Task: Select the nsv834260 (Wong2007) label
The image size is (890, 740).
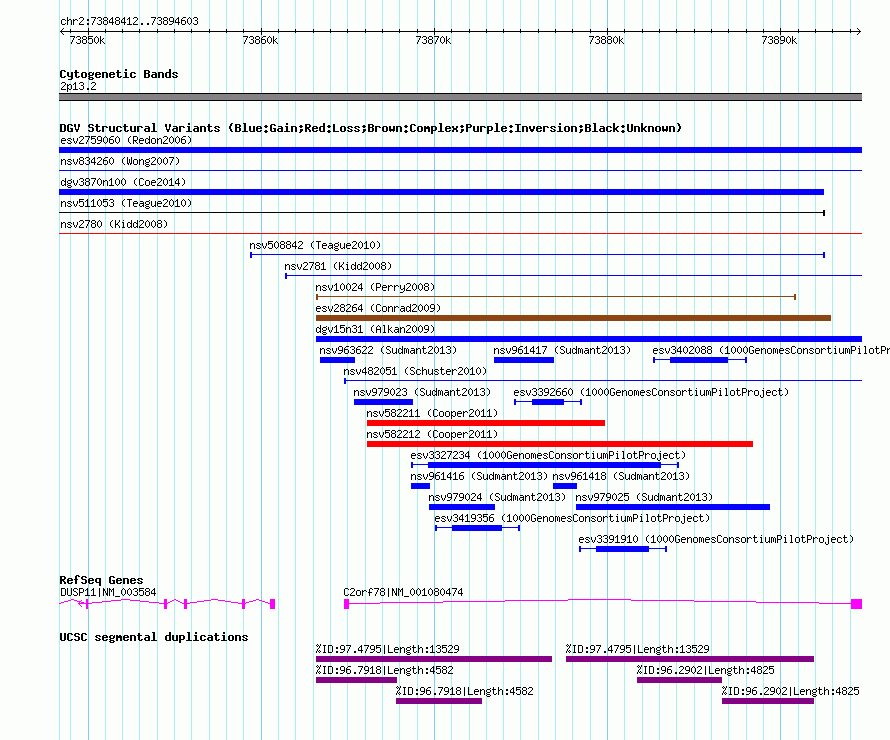Action: click(x=120, y=161)
